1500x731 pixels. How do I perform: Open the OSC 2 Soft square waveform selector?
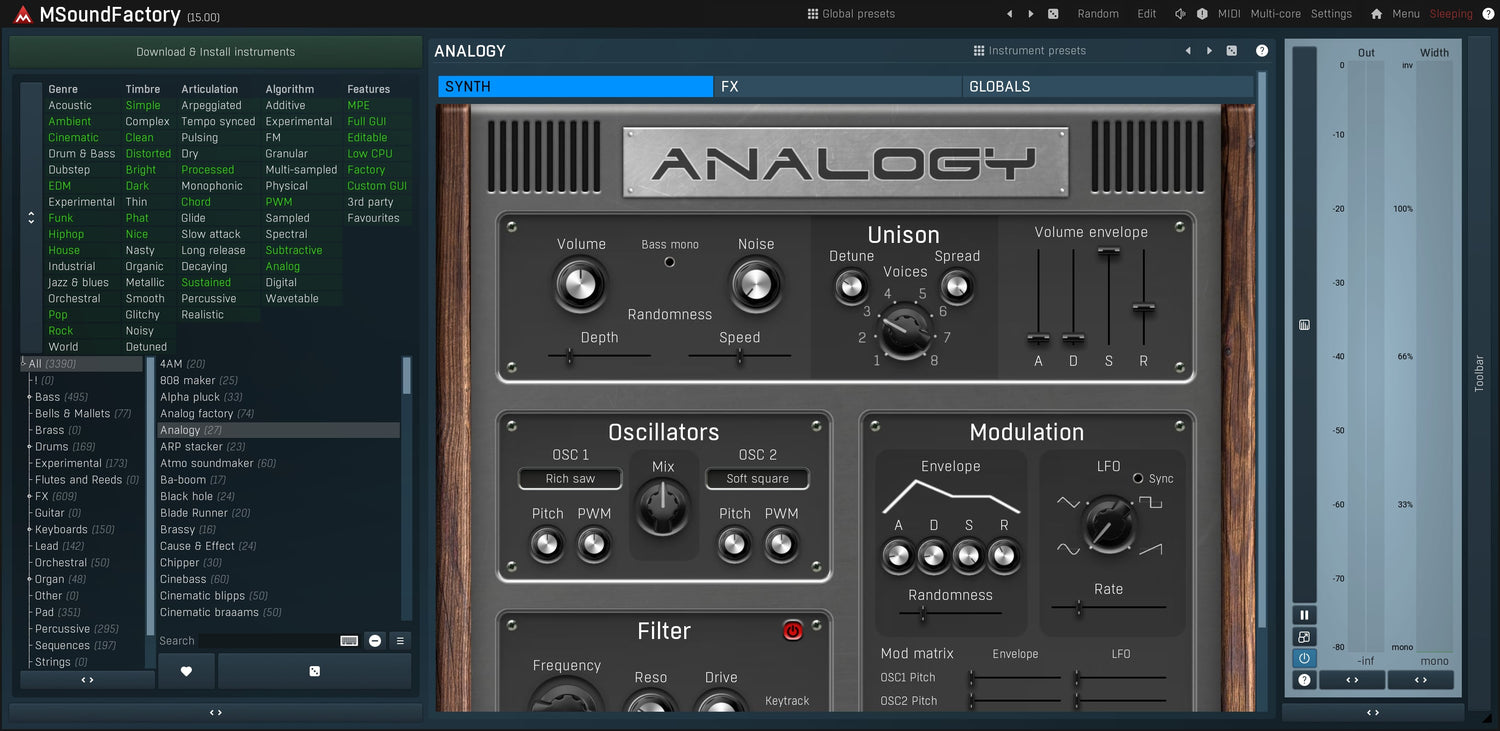click(757, 479)
